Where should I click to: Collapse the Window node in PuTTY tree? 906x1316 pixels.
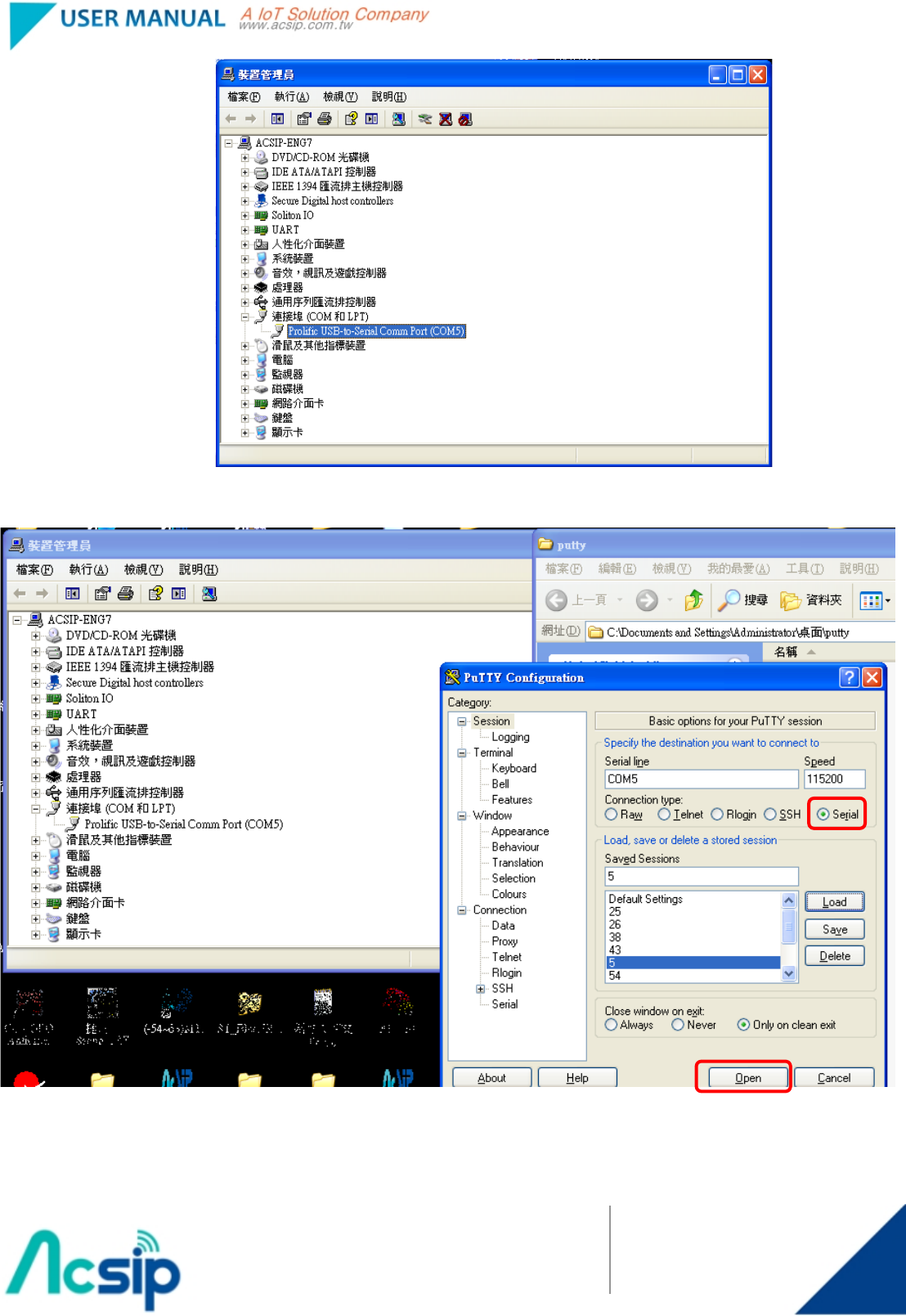pyautogui.click(x=462, y=815)
